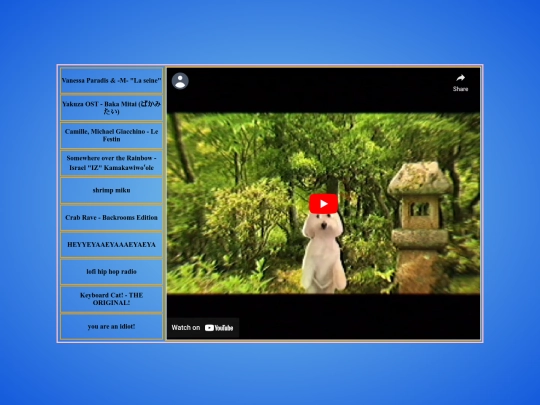Choose Camille, Michael Giacchino - Le Festin
Screen dimensions: 540x405
[112, 135]
